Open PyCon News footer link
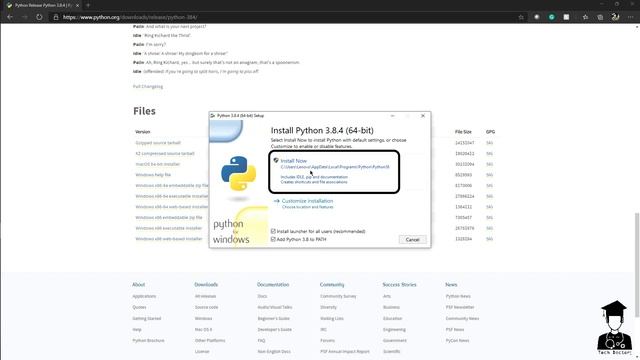Screen dimensions: 640x360 [457, 340]
